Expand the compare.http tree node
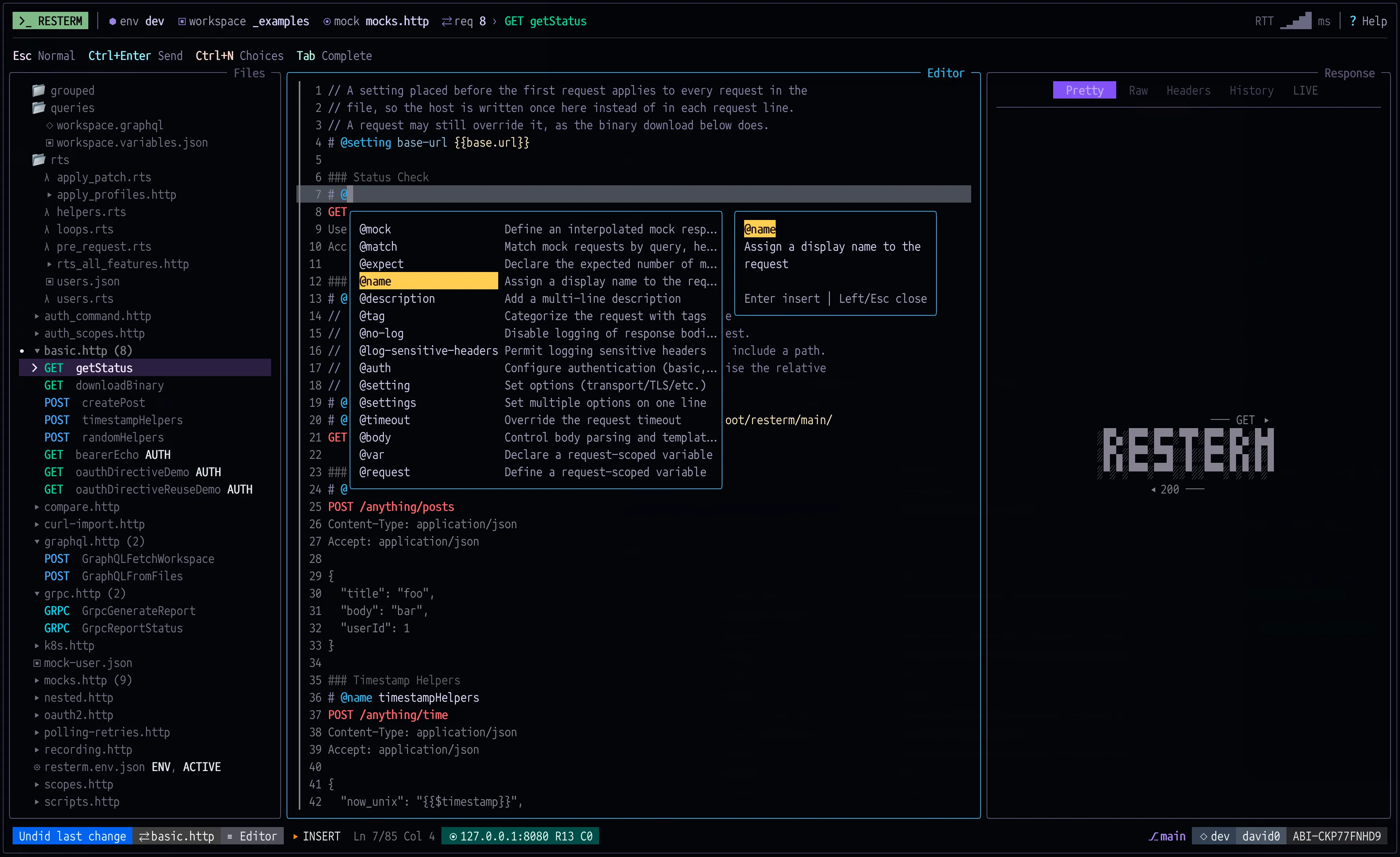Image resolution: width=1400 pixels, height=857 pixels. [x=37, y=507]
